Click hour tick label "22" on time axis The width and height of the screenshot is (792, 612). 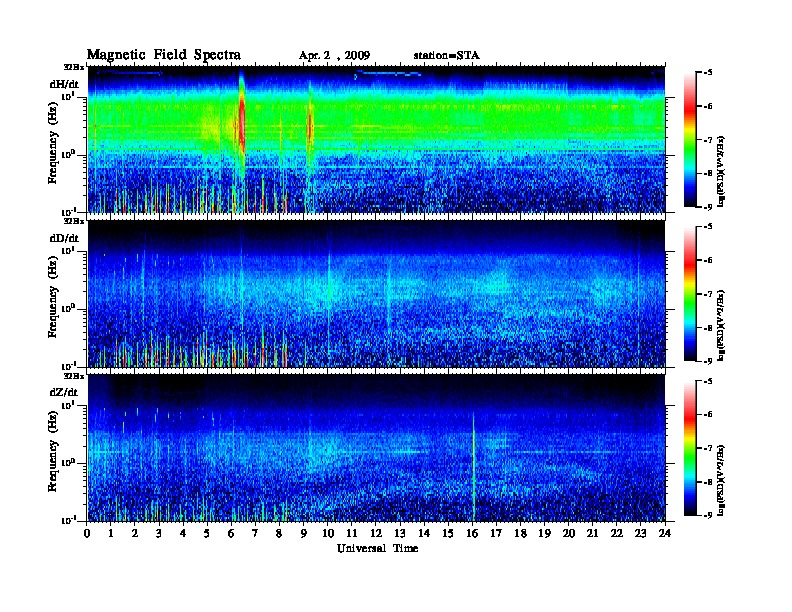point(617,533)
